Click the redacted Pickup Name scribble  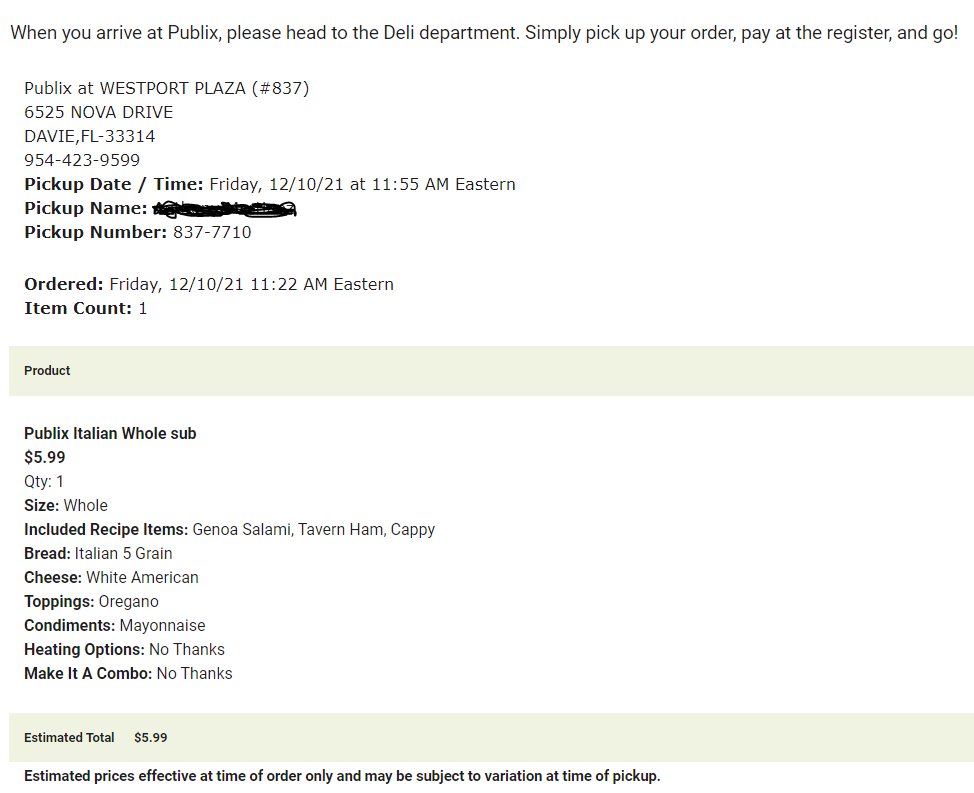click(224, 209)
